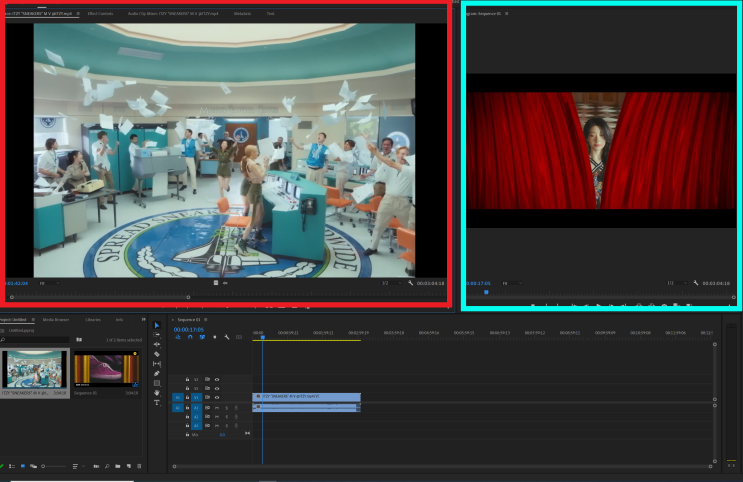Open Program monitor Fit zoom dropdown

click(x=512, y=283)
